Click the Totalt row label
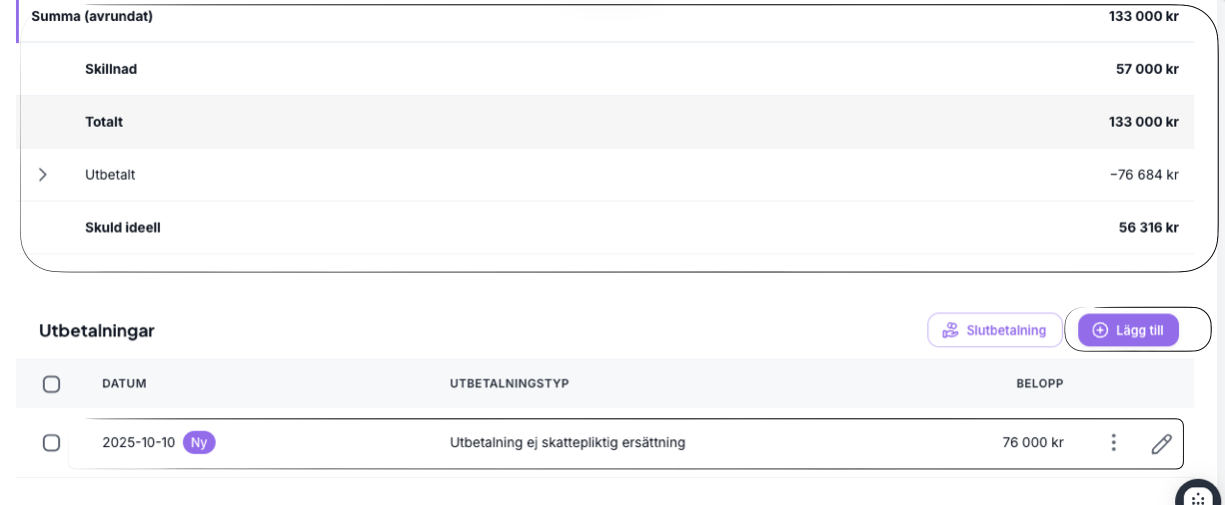 (104, 122)
